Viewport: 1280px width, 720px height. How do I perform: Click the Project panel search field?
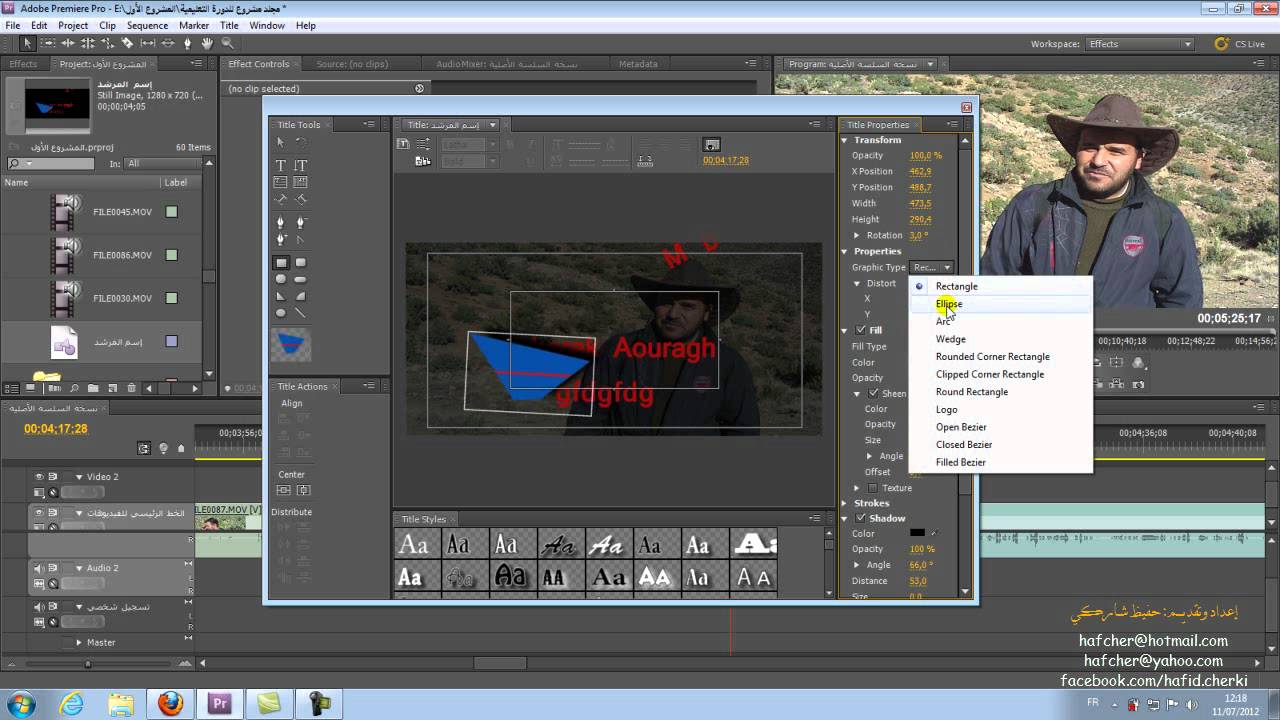click(52, 163)
